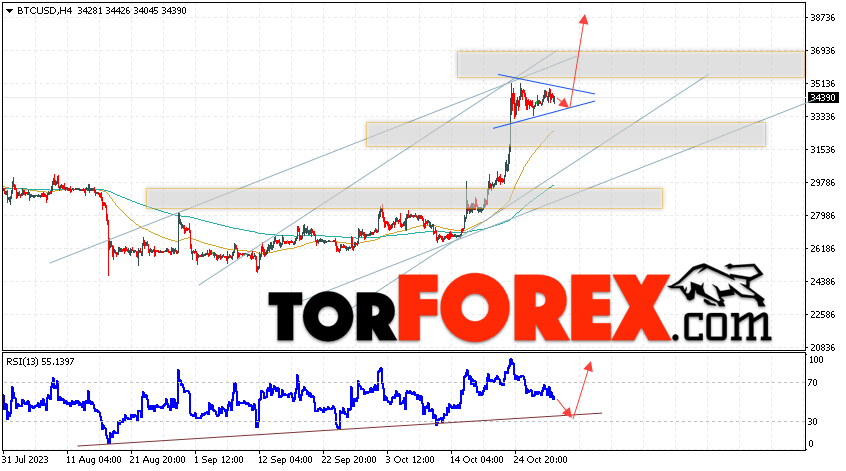Click the 12 Sep 04:00 time label
The height and width of the screenshot is (471, 846).
[x=285, y=460]
